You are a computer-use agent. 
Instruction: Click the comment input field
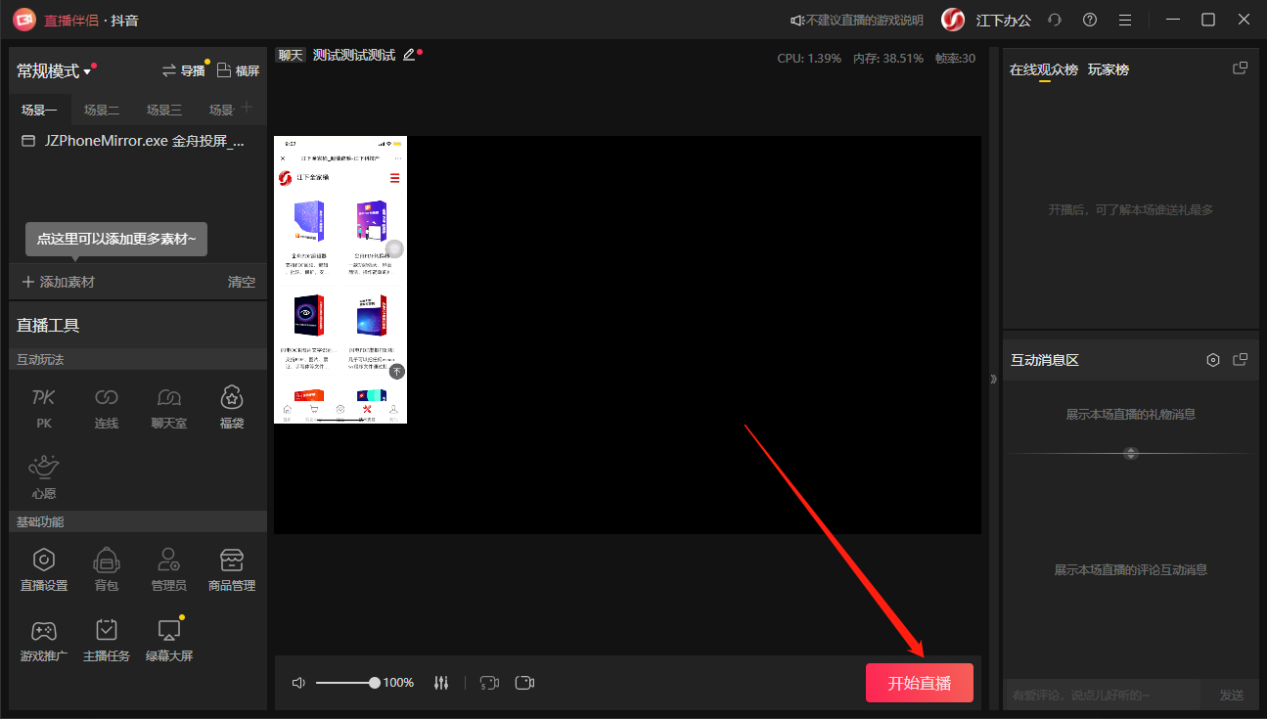coord(1102,695)
